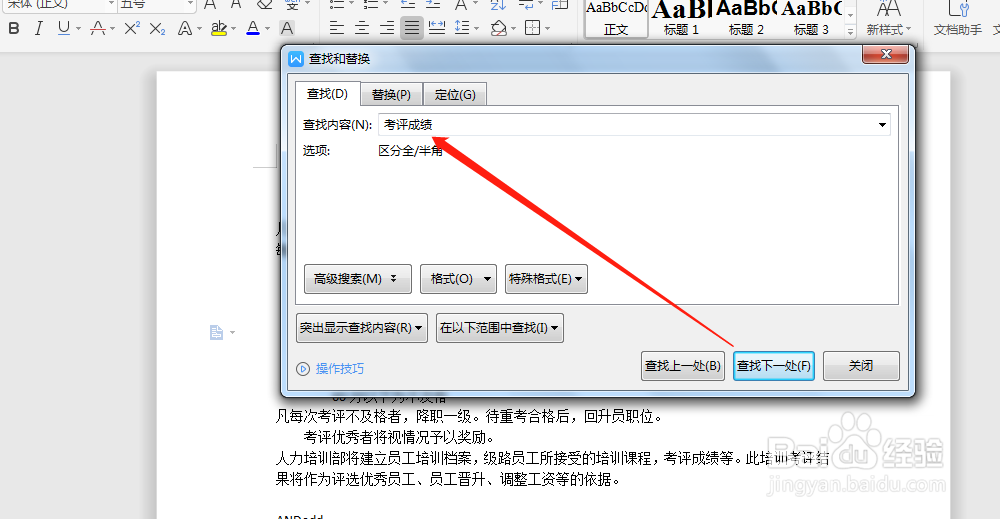Toggle italic formatting
The width and height of the screenshot is (1000, 519).
[38, 29]
